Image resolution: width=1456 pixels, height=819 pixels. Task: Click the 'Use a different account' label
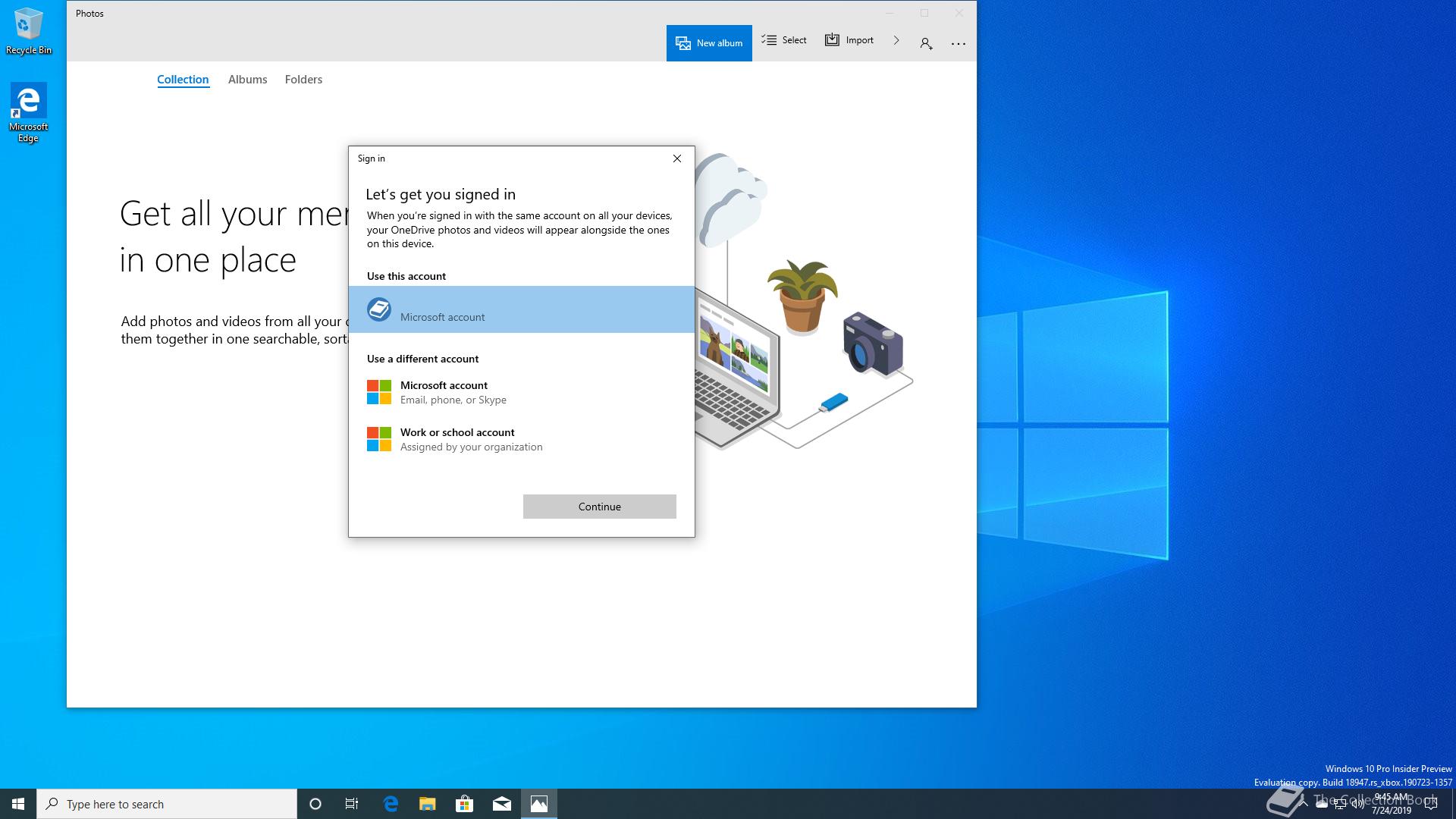(423, 359)
